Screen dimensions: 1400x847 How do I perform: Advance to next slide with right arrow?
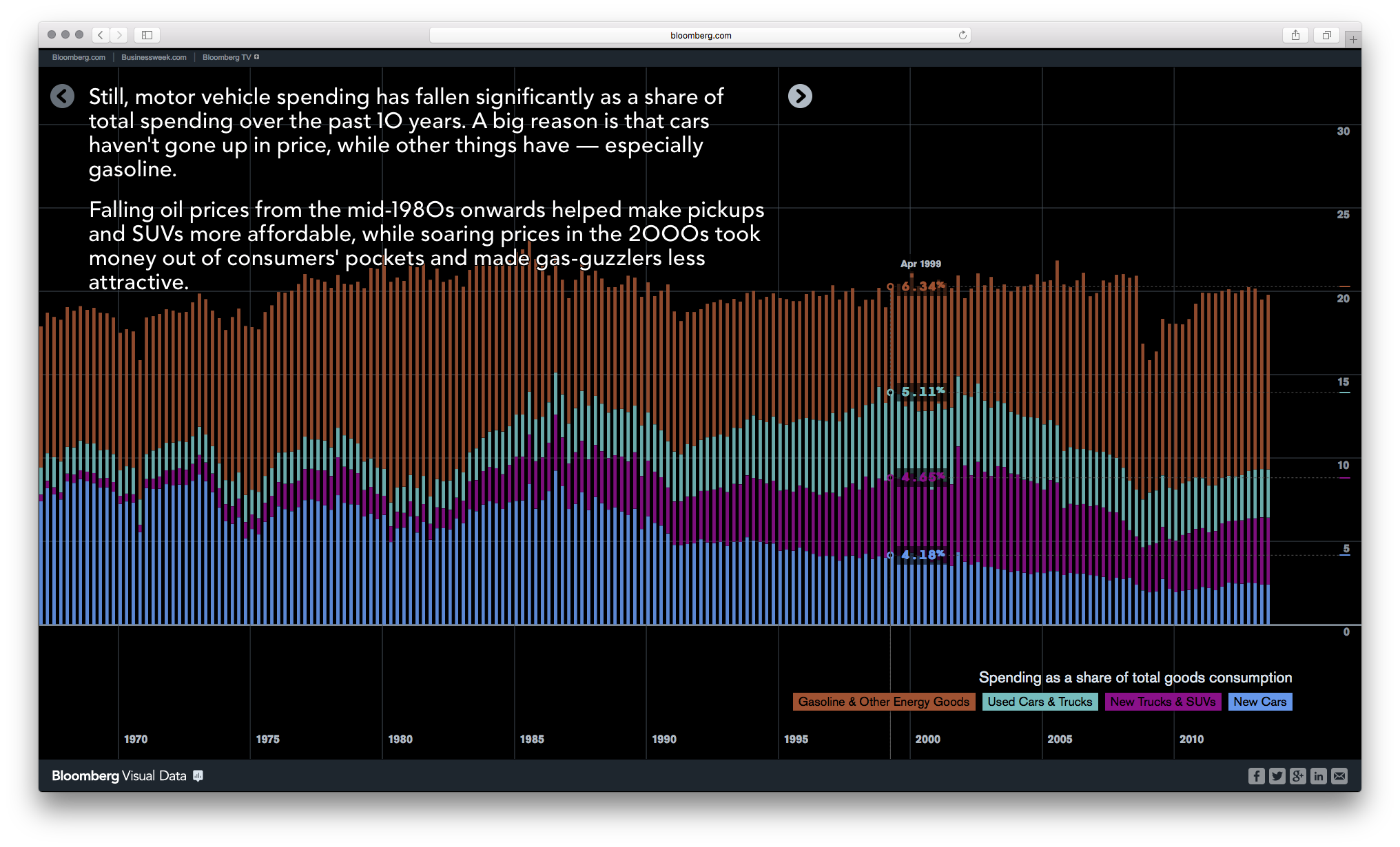coord(801,96)
